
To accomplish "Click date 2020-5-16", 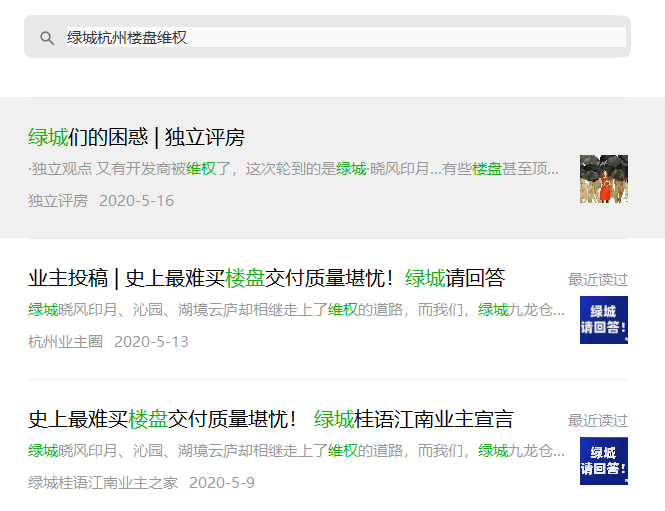I will [137, 201].
